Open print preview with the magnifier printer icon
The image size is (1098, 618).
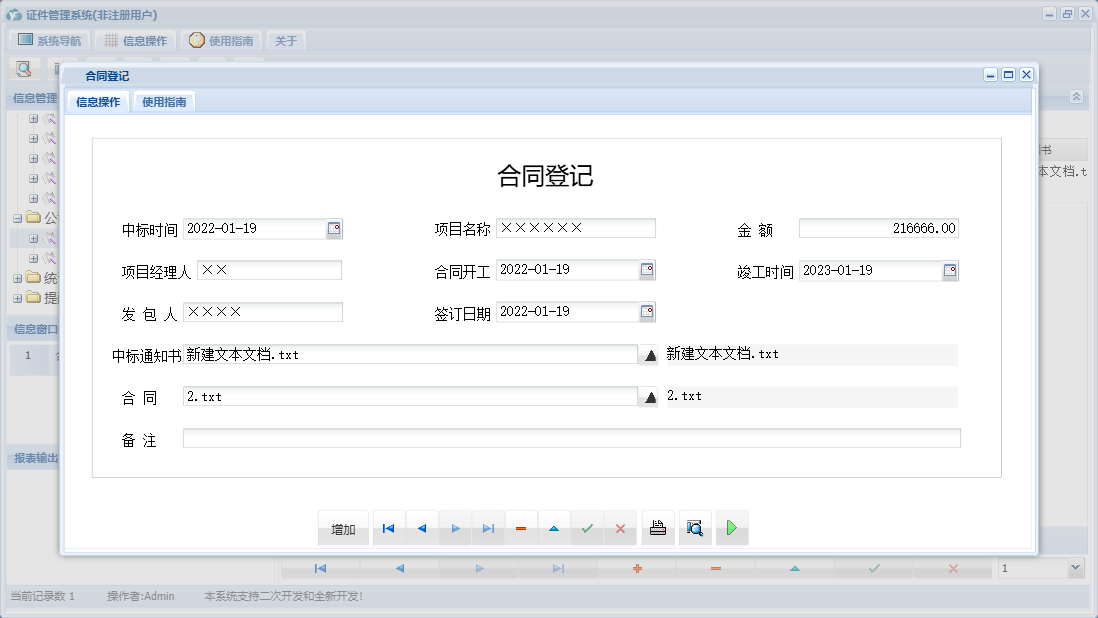point(695,528)
